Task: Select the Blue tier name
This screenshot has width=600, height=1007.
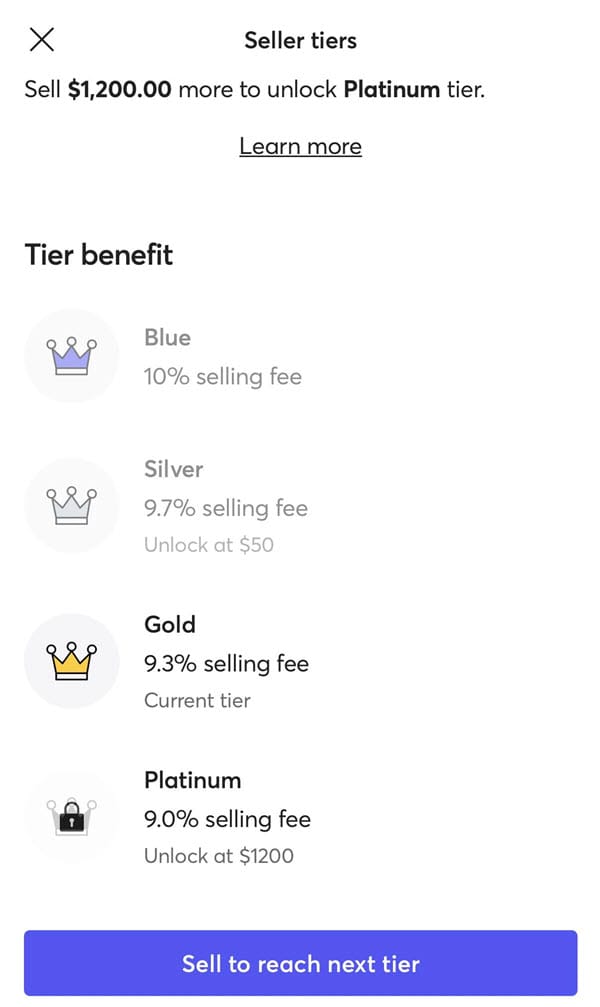Action: [x=167, y=338]
